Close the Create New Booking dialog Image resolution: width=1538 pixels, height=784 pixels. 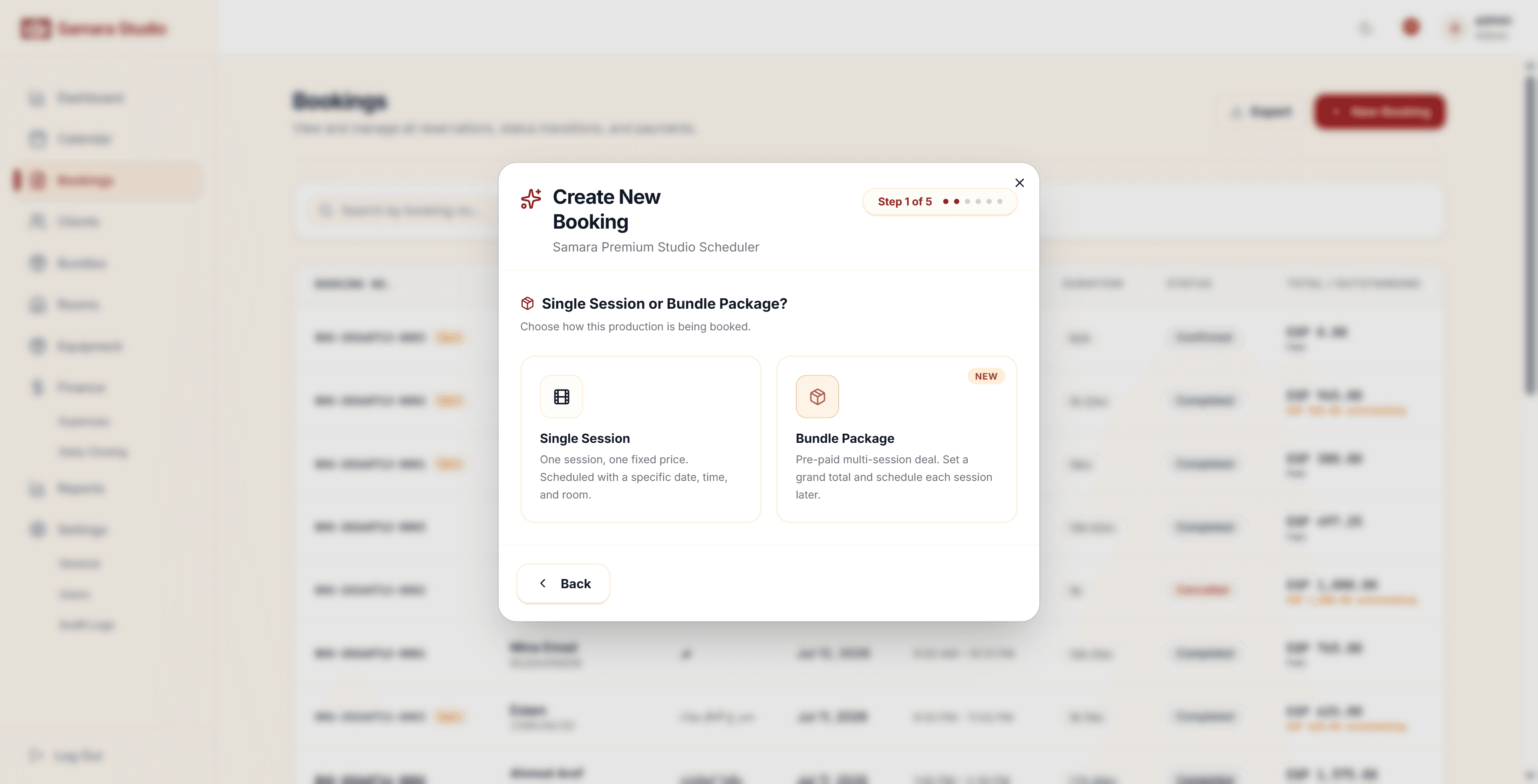coord(1019,183)
